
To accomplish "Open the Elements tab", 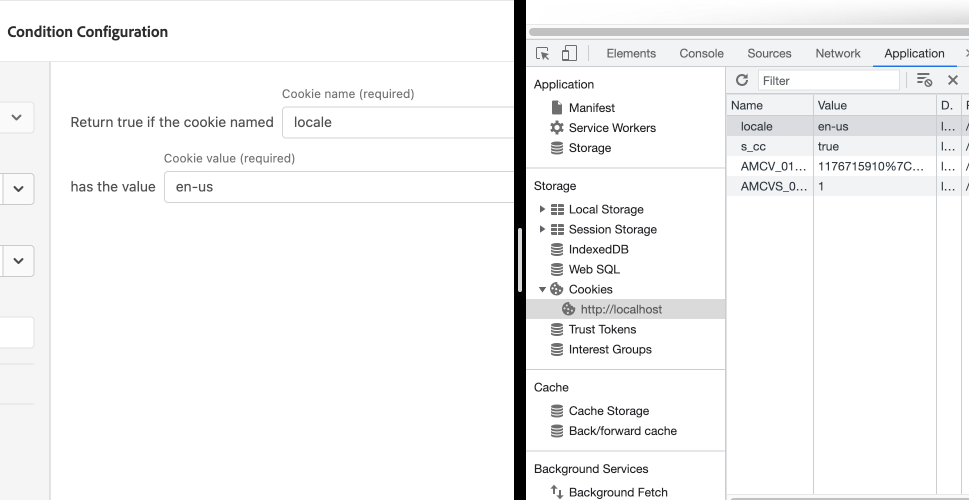I will [x=631, y=54].
